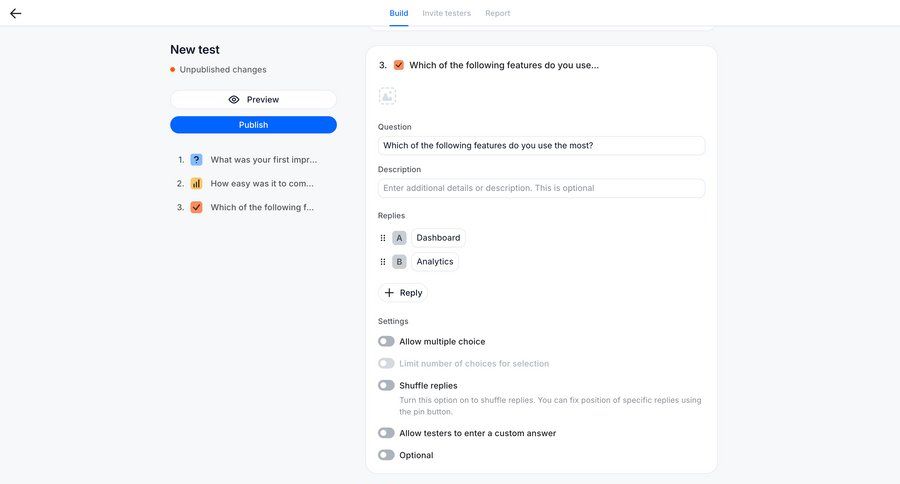Open the Report tab
Image resolution: width=900 pixels, height=484 pixels.
coord(497,13)
